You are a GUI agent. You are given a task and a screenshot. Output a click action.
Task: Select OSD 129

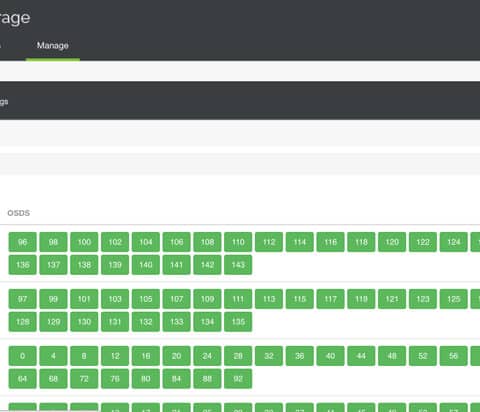[53, 322]
